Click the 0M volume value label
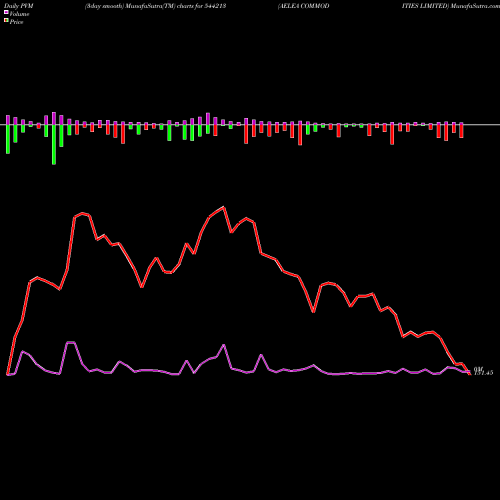 478,369
